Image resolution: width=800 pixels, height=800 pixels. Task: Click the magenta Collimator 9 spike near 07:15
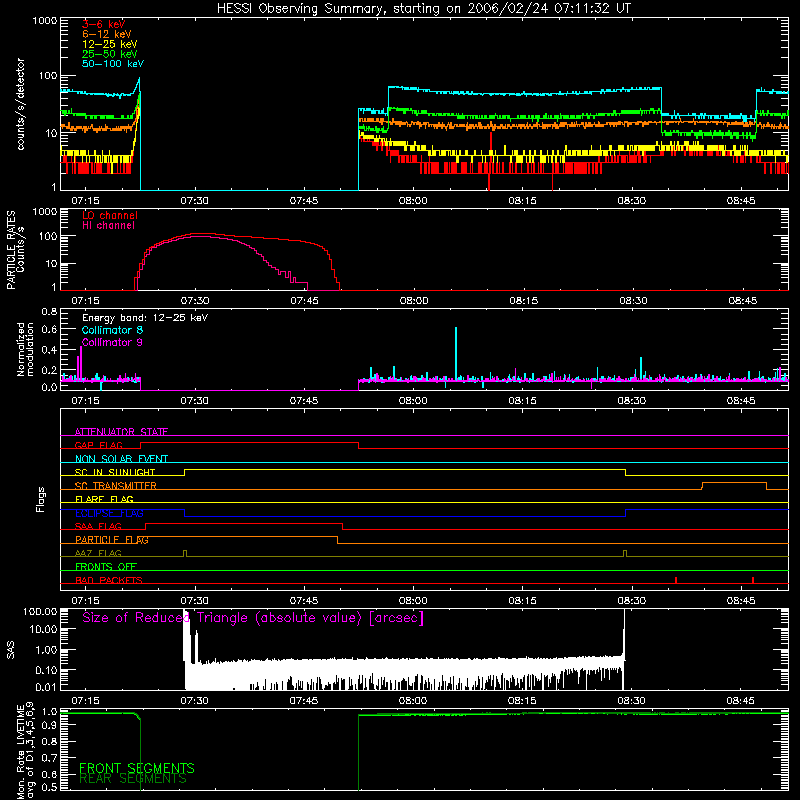click(80, 362)
